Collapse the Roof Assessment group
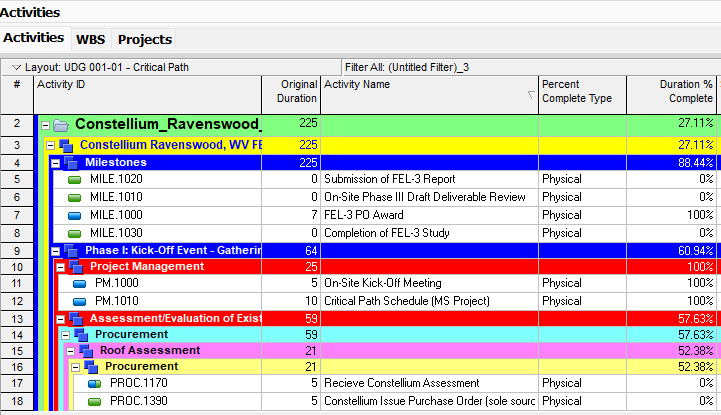The height and width of the screenshot is (415, 721). [70, 351]
